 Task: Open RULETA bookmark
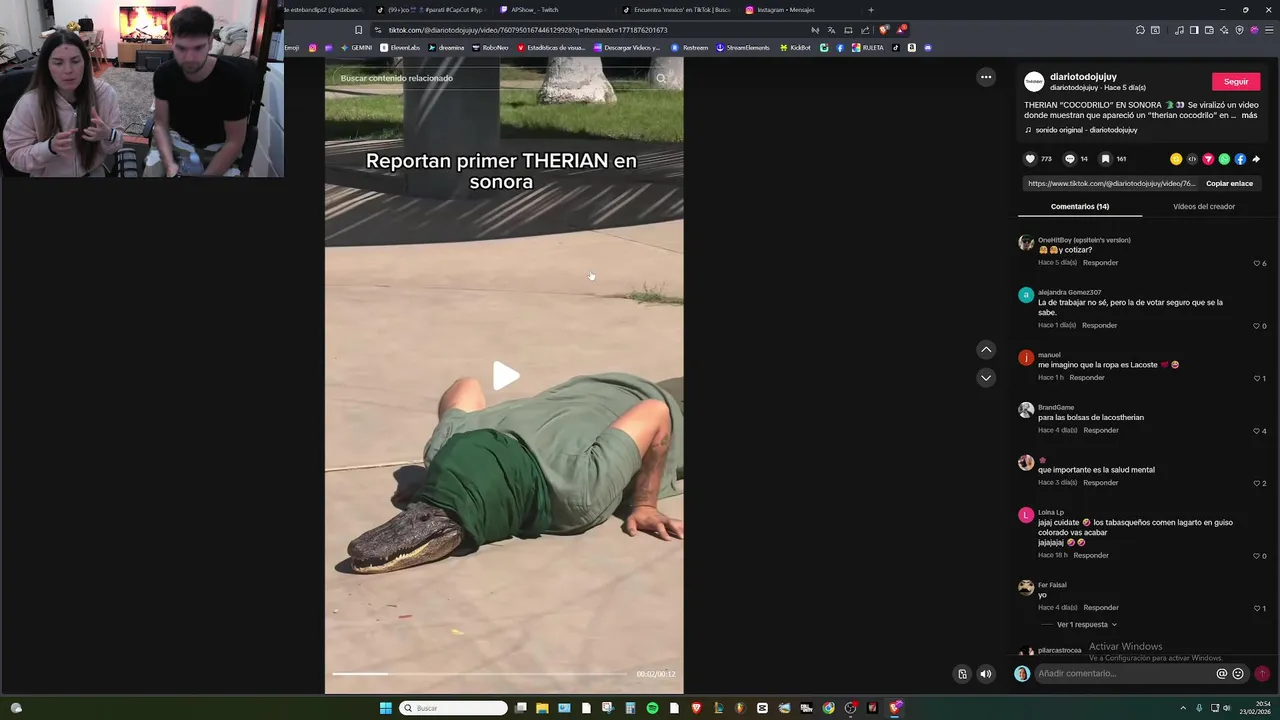tap(868, 48)
